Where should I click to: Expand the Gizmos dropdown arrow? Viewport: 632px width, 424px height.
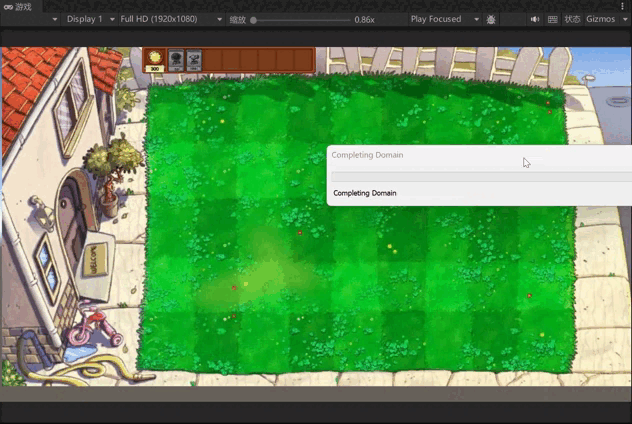[626, 19]
